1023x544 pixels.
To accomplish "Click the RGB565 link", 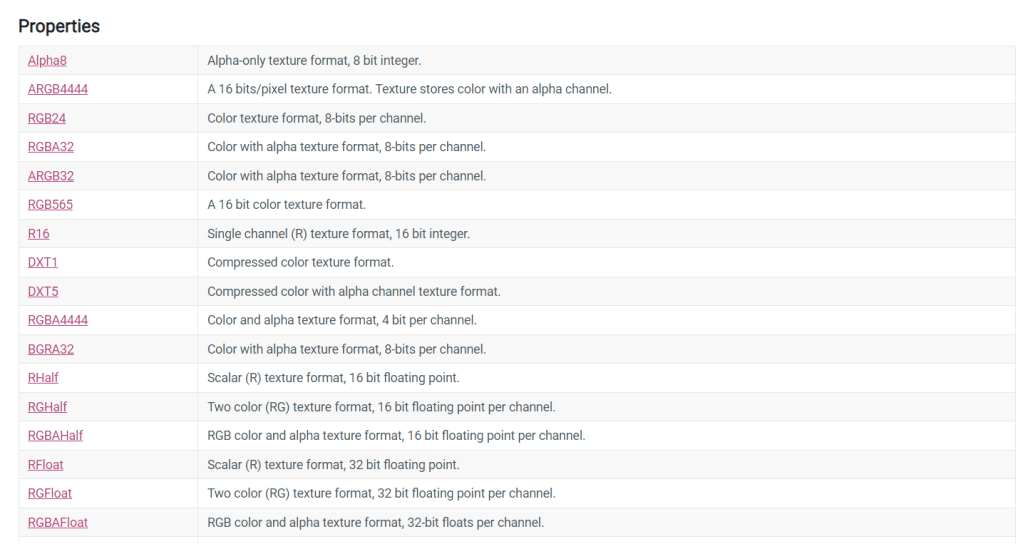I will pyautogui.click(x=50, y=205).
